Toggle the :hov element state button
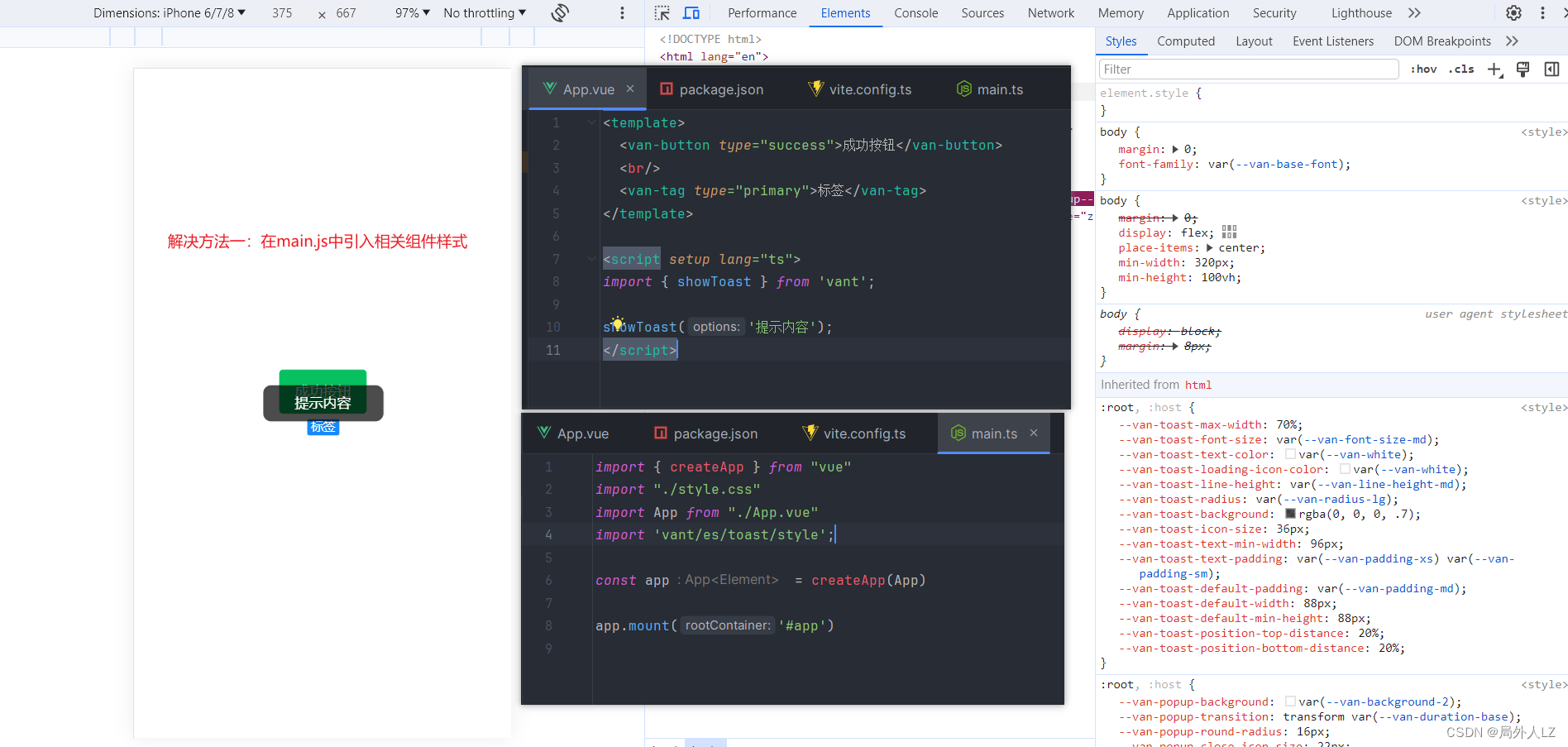The width and height of the screenshot is (1568, 747). [1423, 69]
